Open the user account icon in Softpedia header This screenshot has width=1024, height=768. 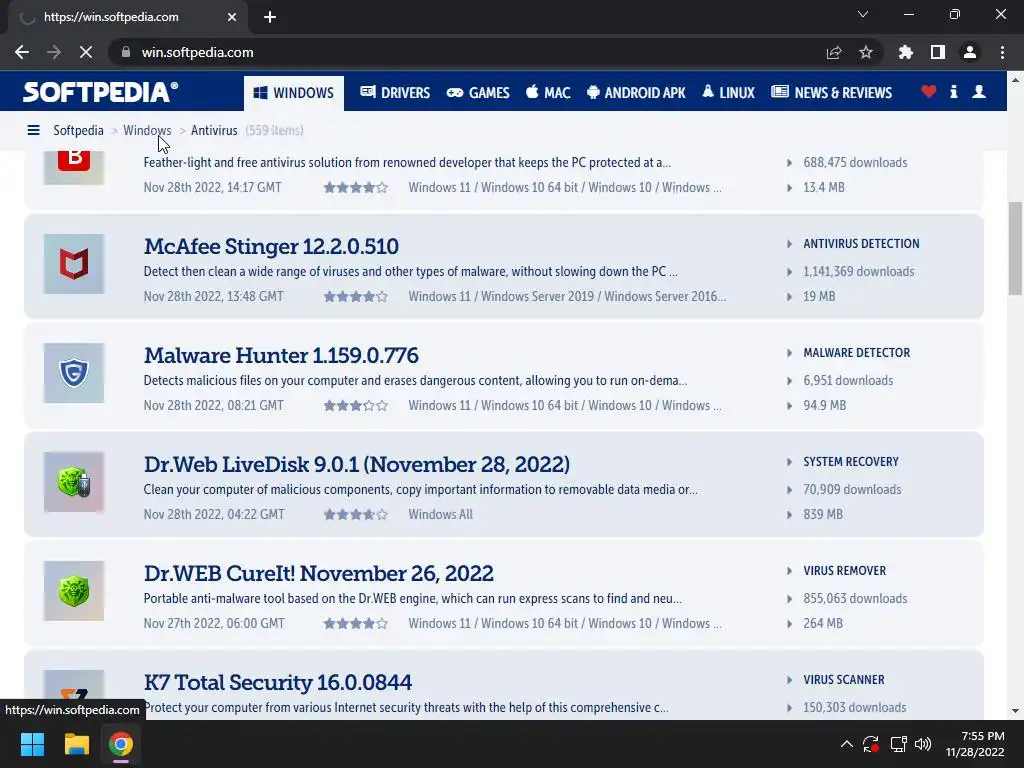(x=978, y=91)
